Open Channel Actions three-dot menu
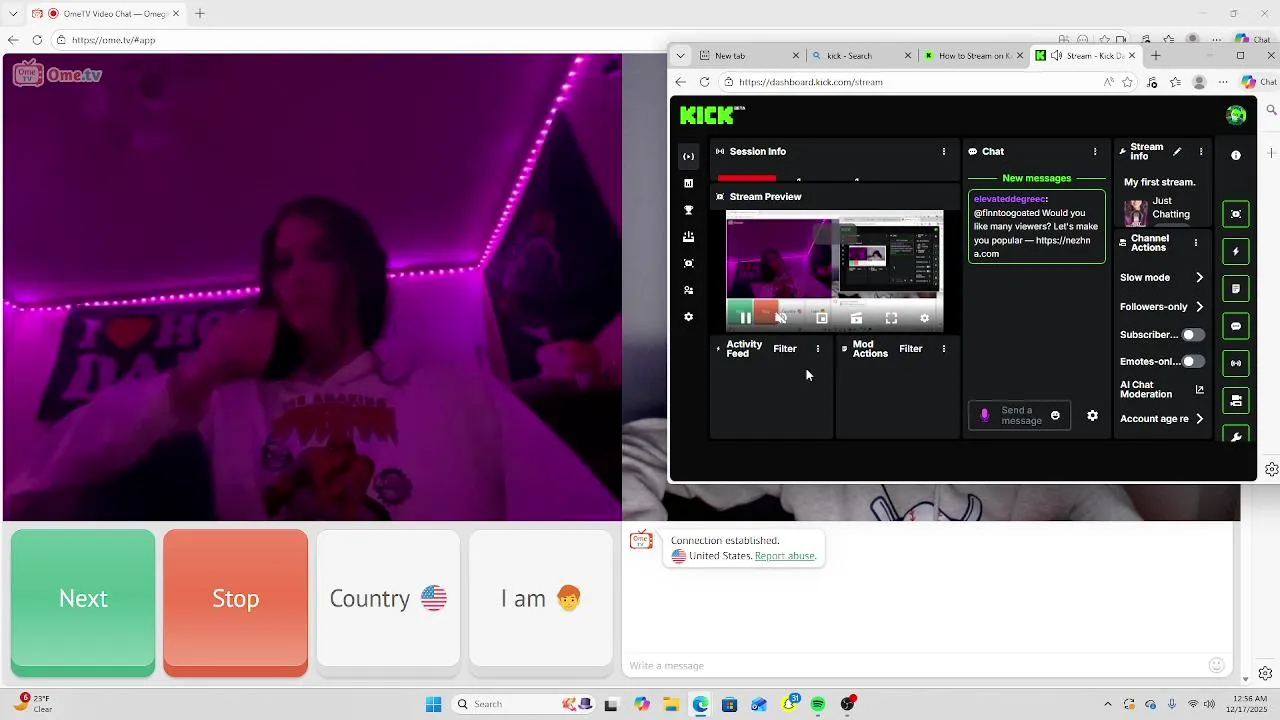Screen dimensions: 1280x720 (x=1195, y=243)
